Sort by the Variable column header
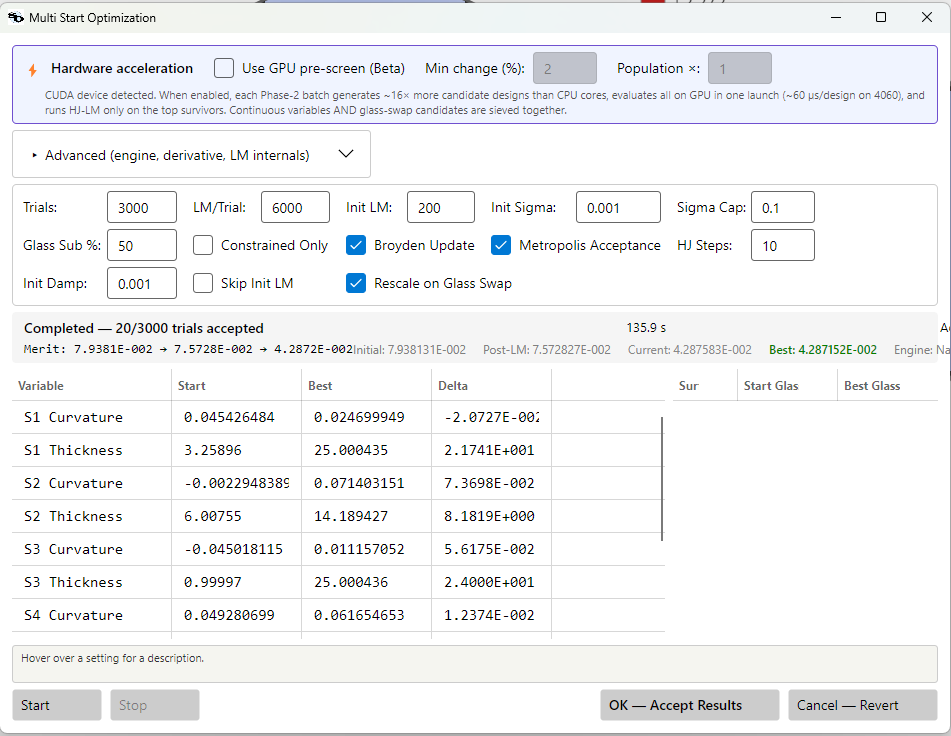This screenshot has height=736, width=951. click(92, 386)
